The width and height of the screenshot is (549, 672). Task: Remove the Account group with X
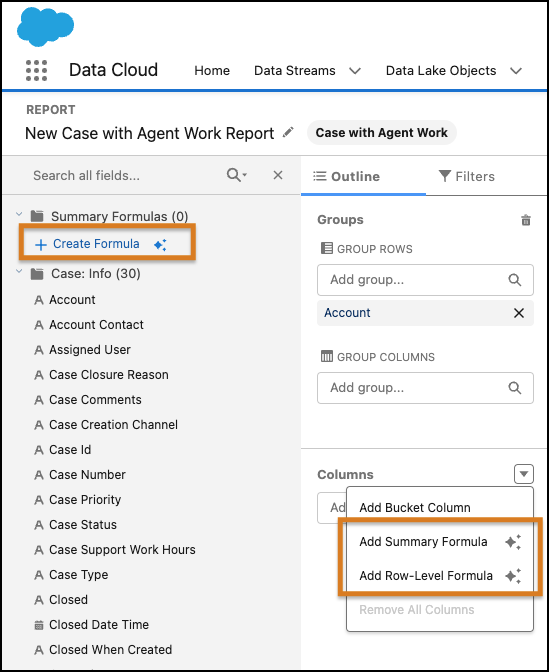[x=519, y=313]
